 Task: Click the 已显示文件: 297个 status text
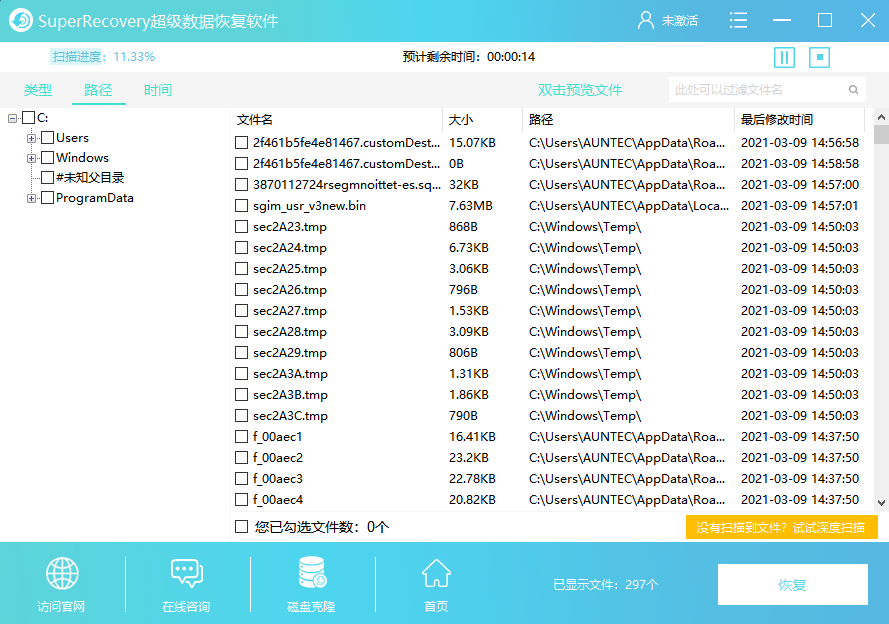606,584
